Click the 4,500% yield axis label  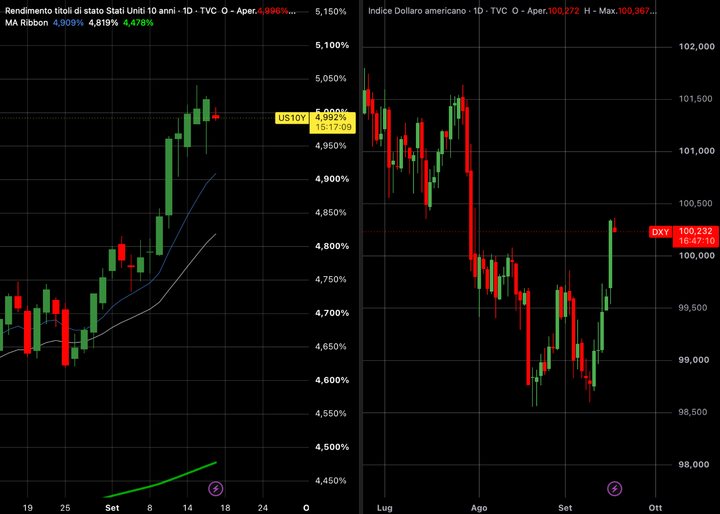point(332,447)
